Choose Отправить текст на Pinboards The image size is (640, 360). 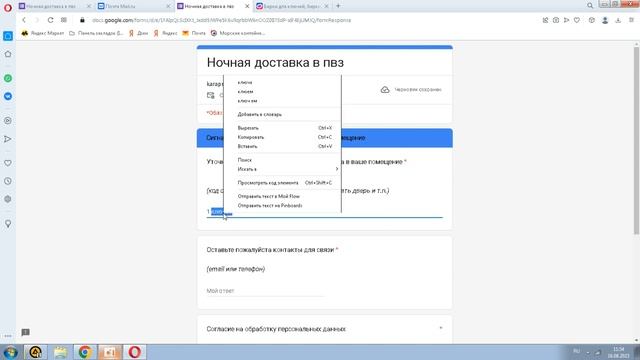click(282, 206)
